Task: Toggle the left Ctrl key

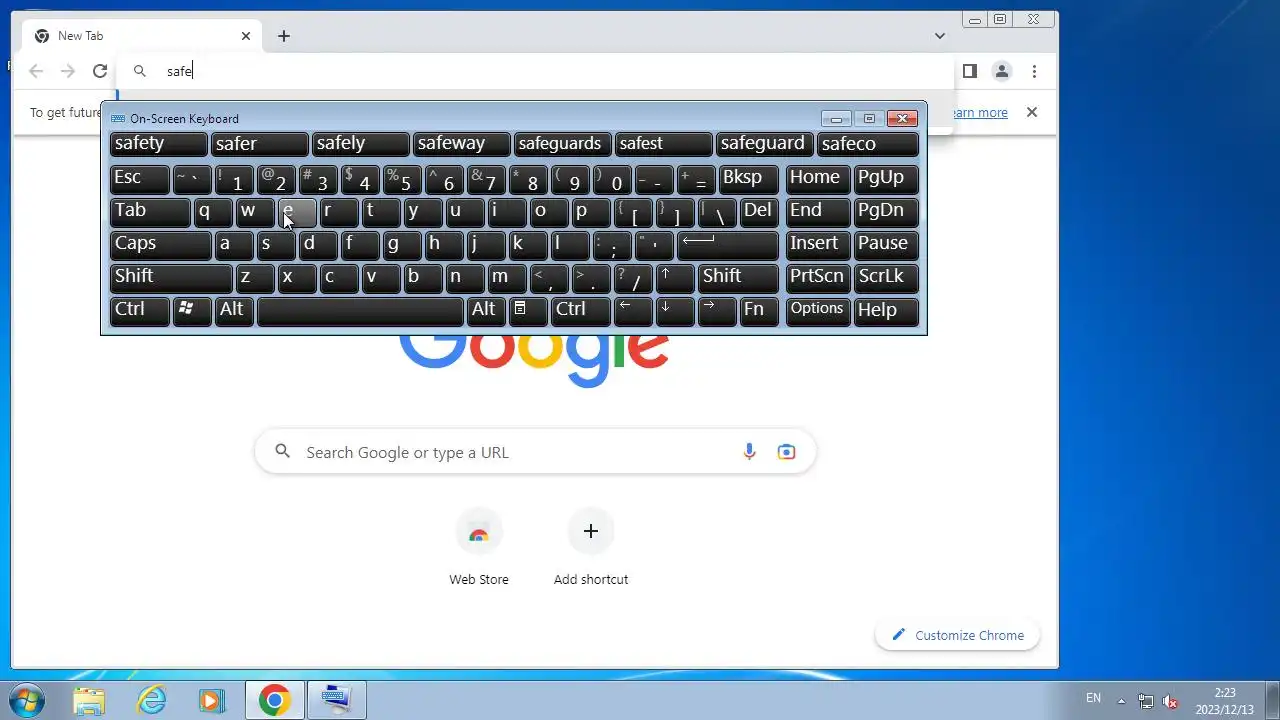Action: [139, 311]
